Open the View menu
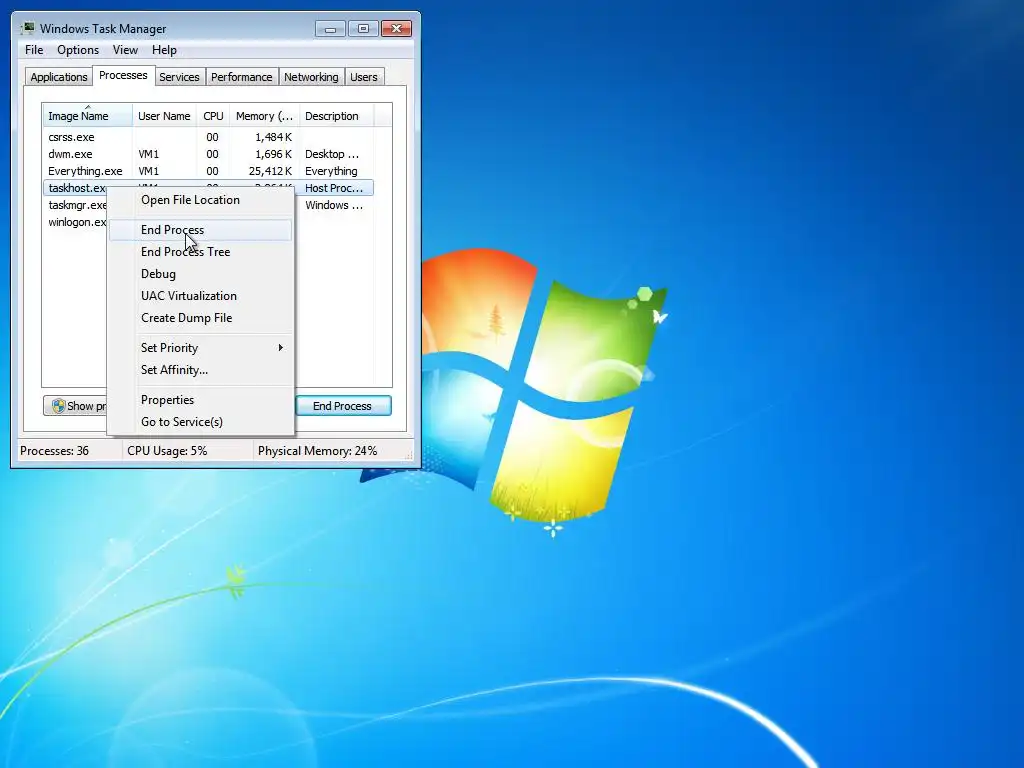 point(125,50)
